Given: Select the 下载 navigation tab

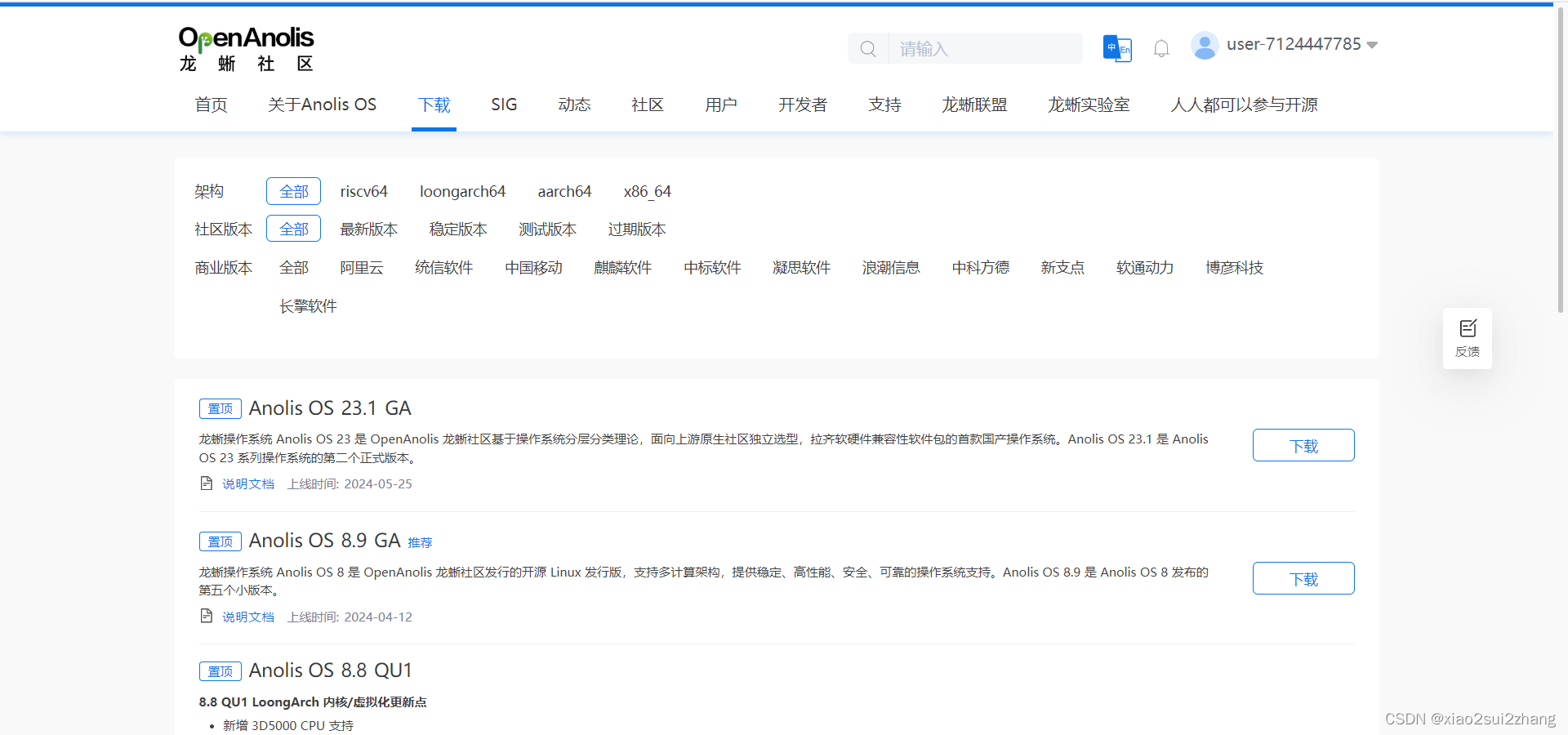Looking at the screenshot, I should (434, 105).
